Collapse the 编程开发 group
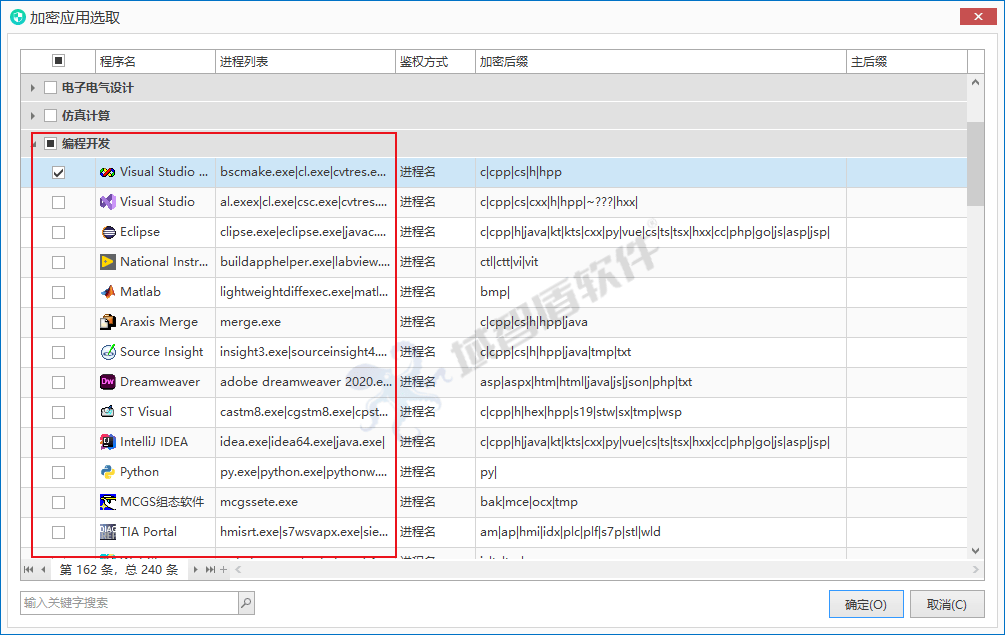The width and height of the screenshot is (1005, 635). coord(33,144)
